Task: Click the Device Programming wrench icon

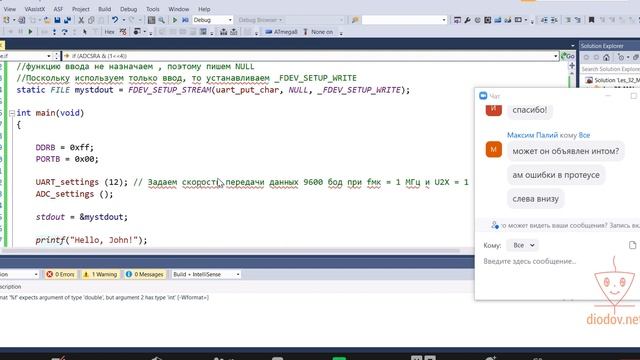Action: [x=467, y=20]
